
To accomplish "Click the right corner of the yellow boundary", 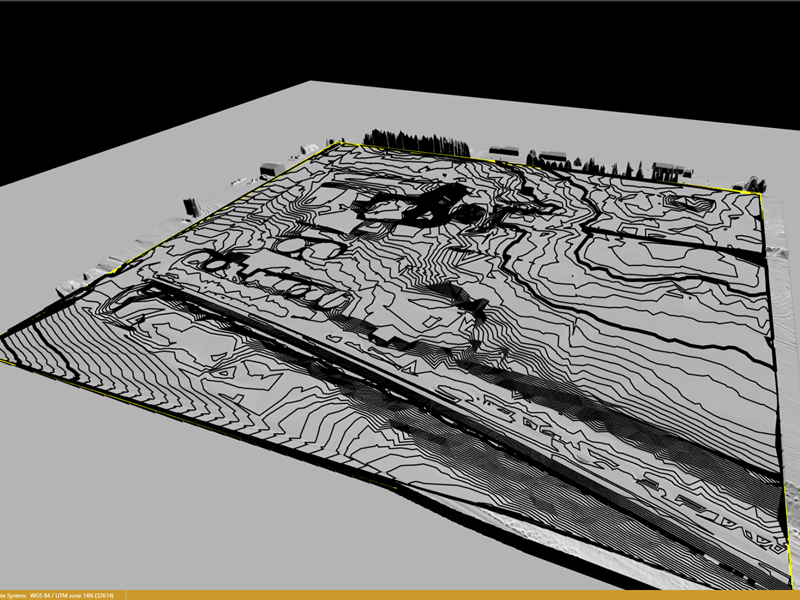I will pyautogui.click(x=762, y=196).
